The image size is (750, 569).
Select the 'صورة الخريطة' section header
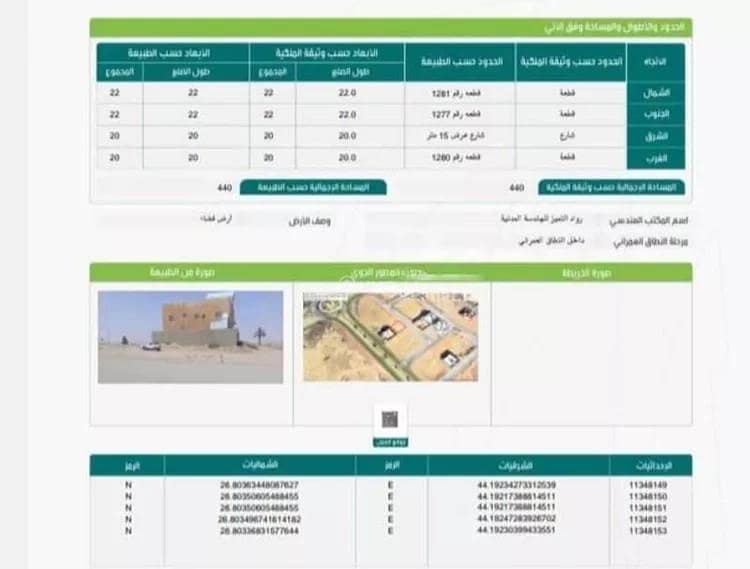coord(591,272)
